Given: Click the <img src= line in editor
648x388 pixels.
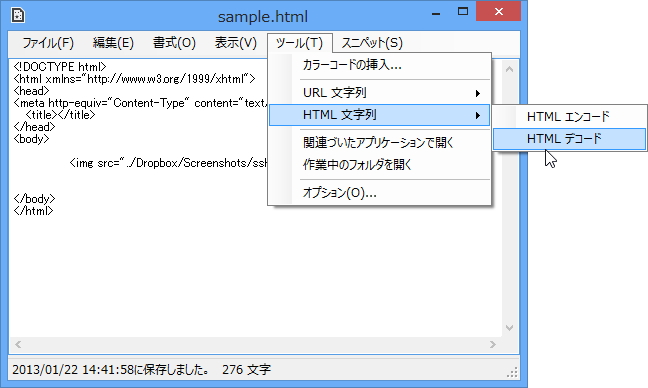Looking at the screenshot, I should [169, 163].
